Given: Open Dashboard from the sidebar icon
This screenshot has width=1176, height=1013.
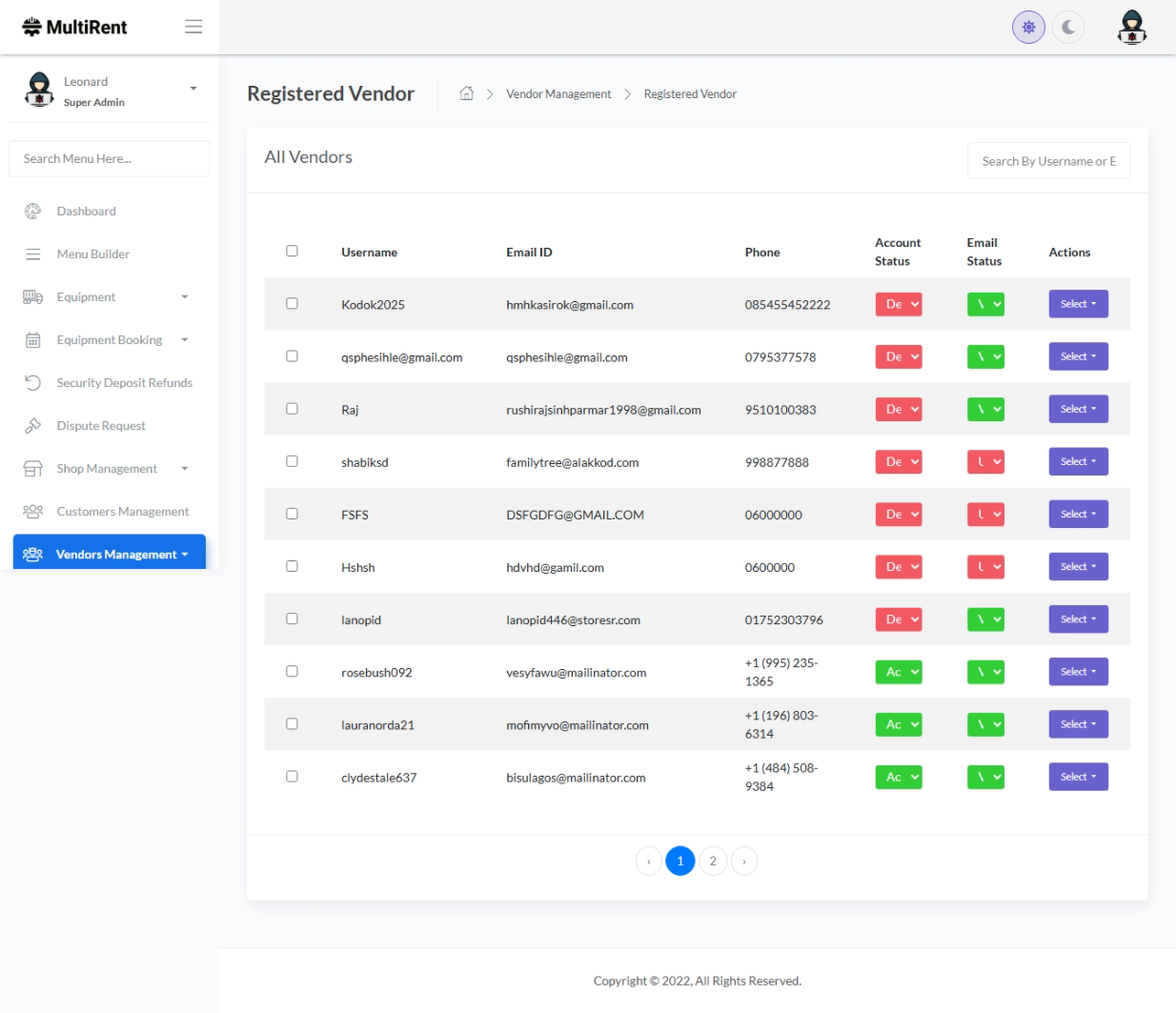Looking at the screenshot, I should pyautogui.click(x=33, y=212).
